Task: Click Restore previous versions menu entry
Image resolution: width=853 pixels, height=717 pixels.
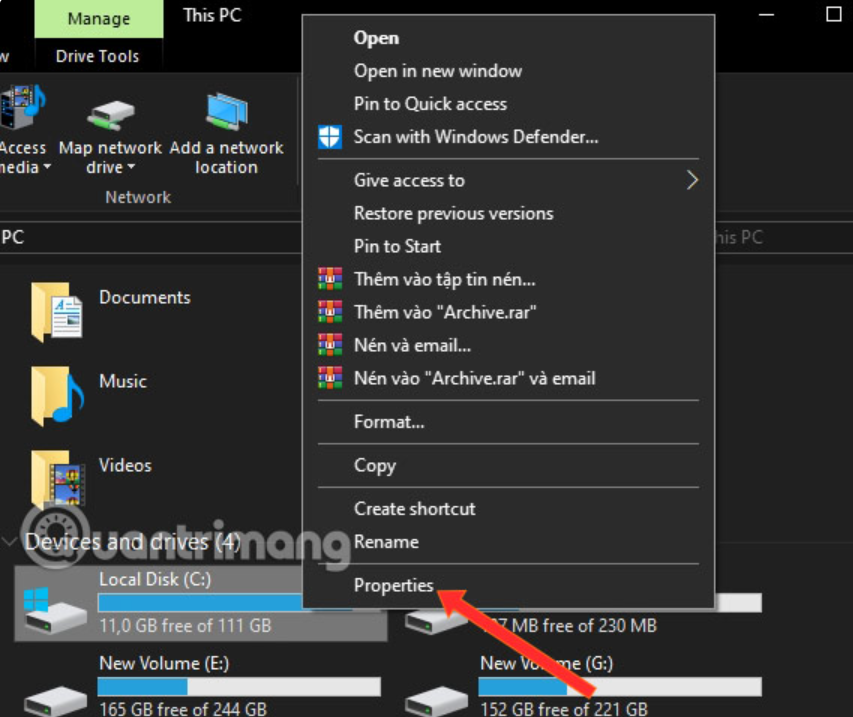Action: tap(453, 213)
